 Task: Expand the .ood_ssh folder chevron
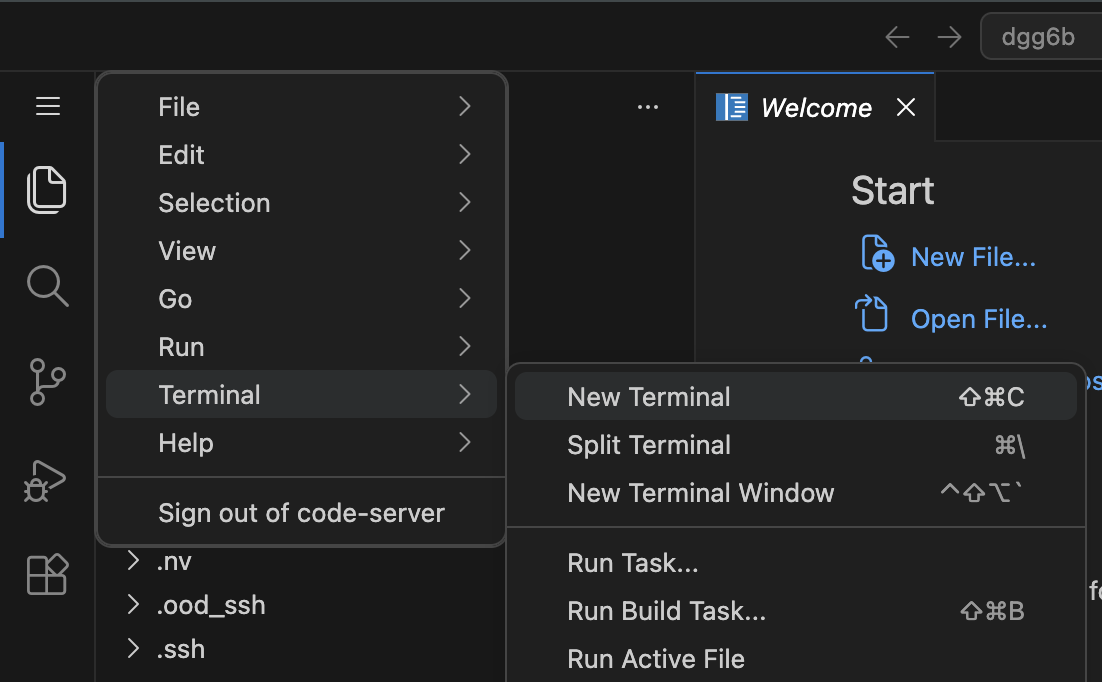pyautogui.click(x=133, y=604)
